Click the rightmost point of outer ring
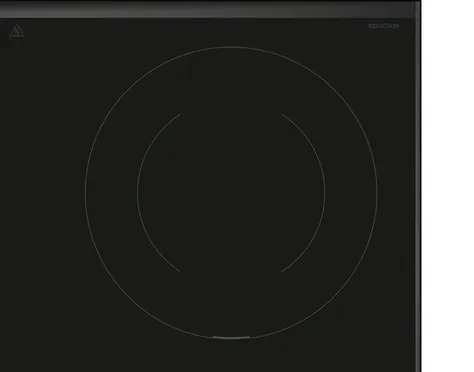The image size is (474, 372). pos(377,193)
